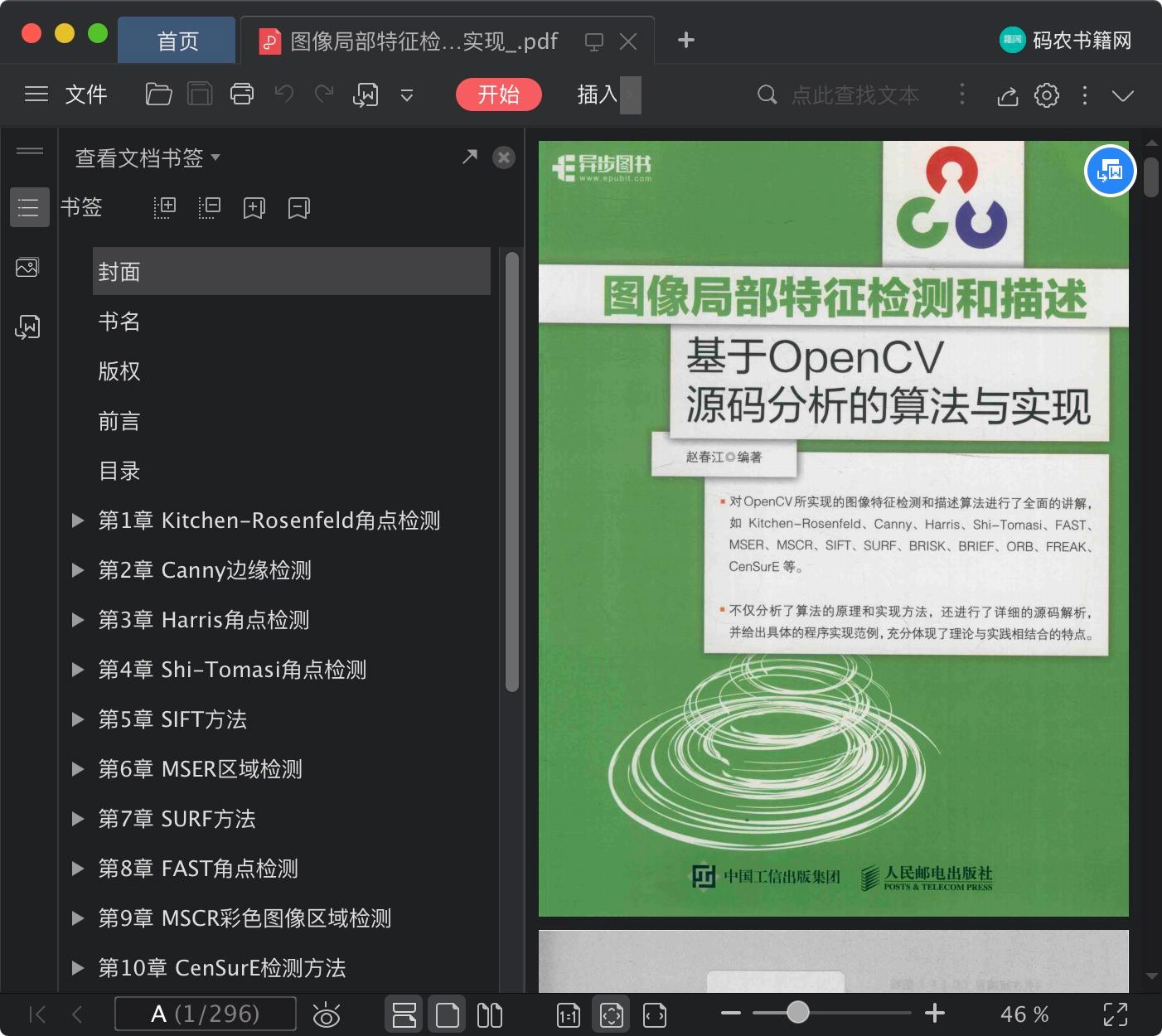Go to the previous page
The width and height of the screenshot is (1162, 1036).
click(77, 1014)
